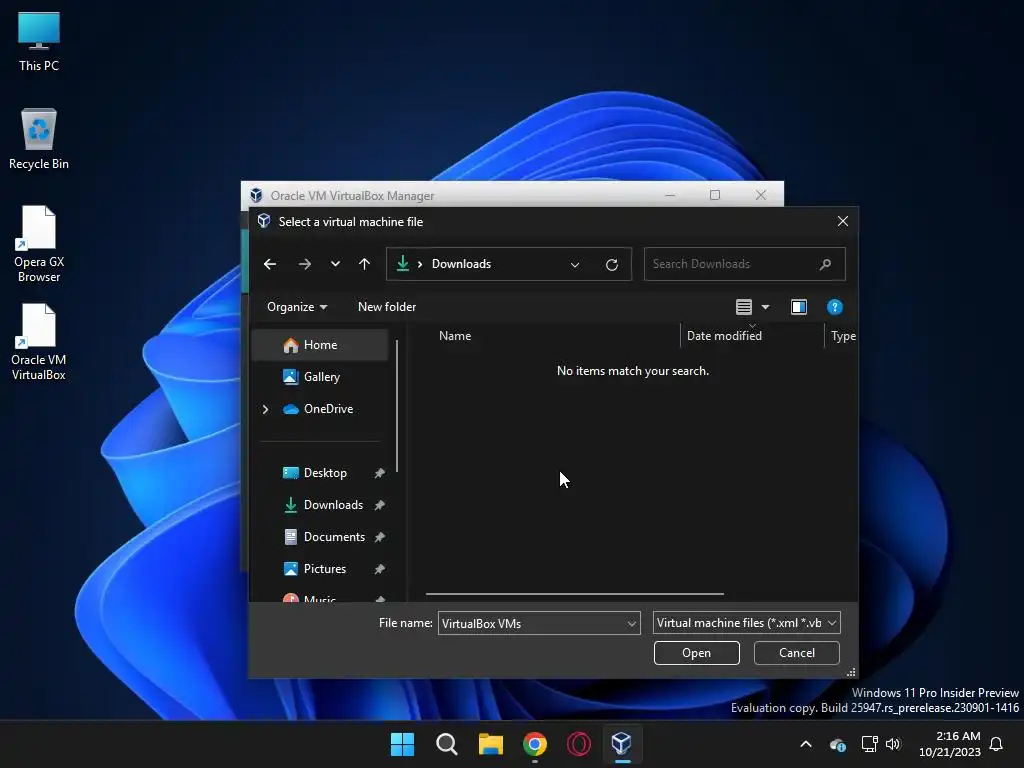Click the pin icon beside Documents
This screenshot has height=768, width=1024.
click(379, 537)
